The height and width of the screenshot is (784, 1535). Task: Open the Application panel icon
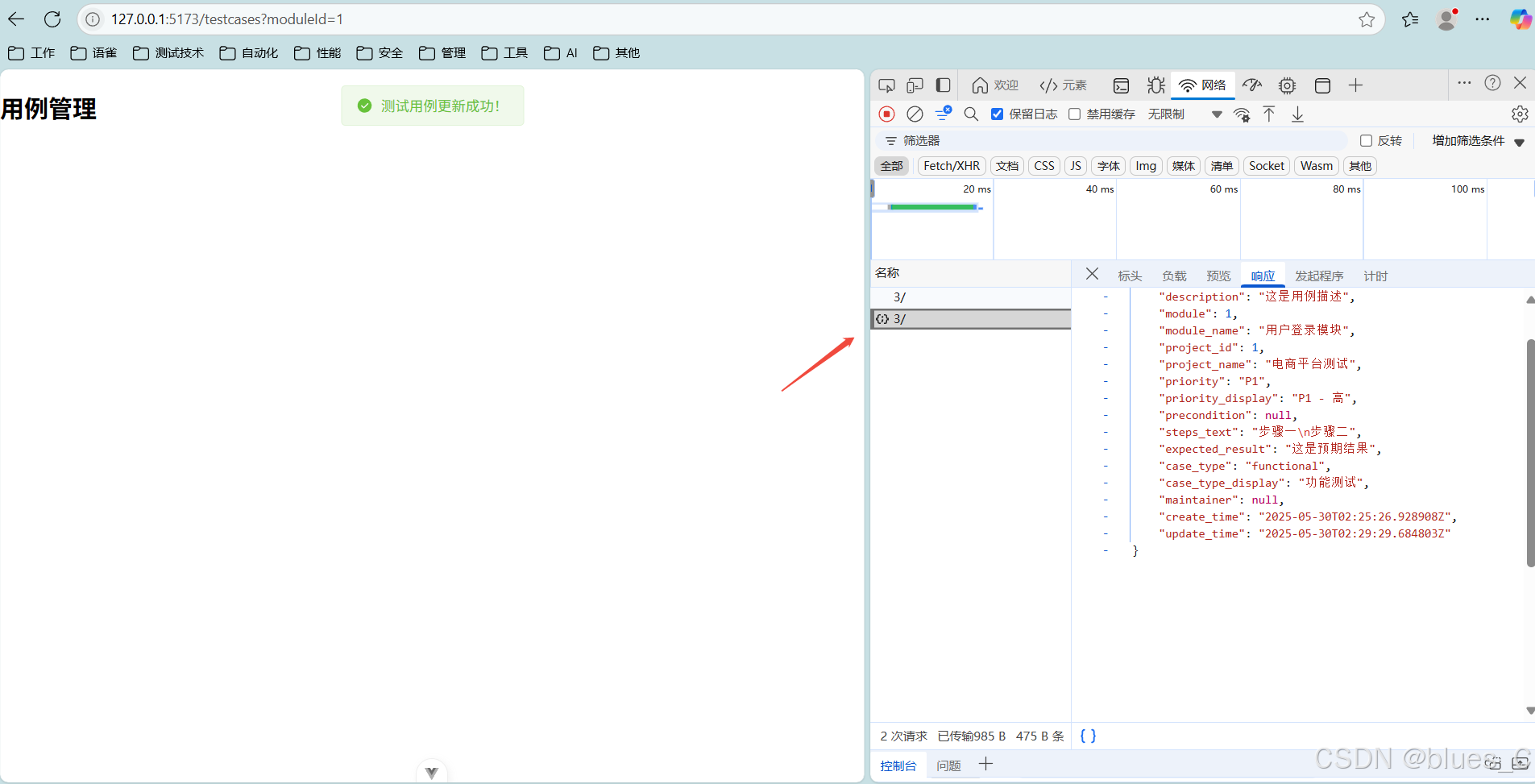pos(1322,85)
